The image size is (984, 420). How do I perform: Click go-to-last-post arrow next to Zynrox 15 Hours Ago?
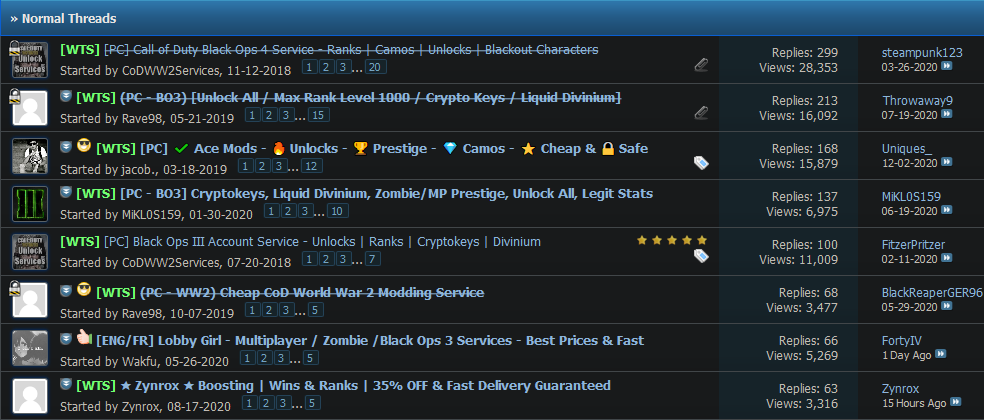click(955, 403)
